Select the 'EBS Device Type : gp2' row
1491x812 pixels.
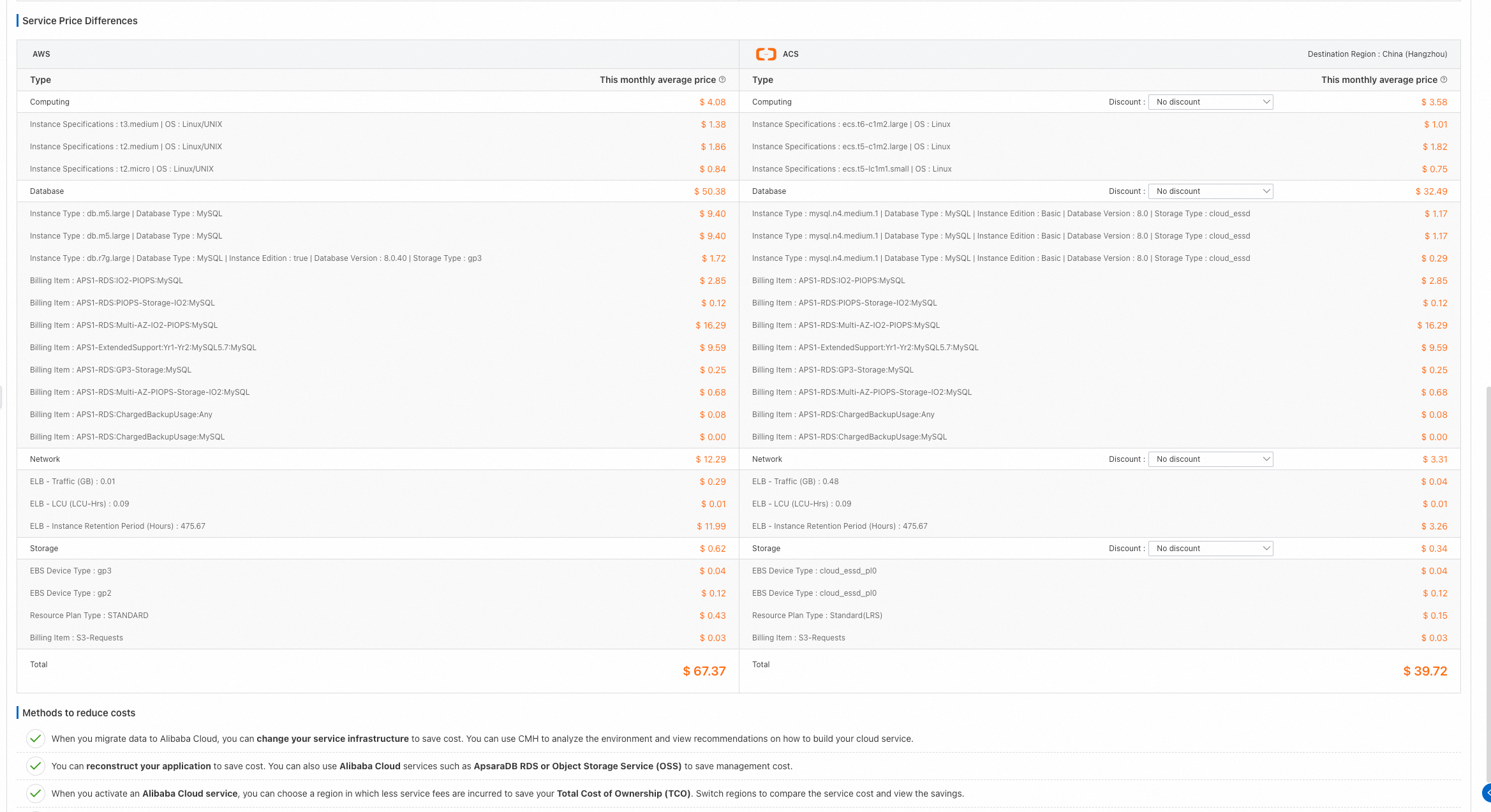click(x=378, y=593)
